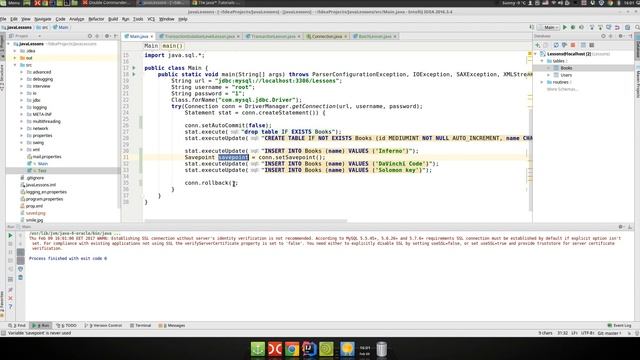
Task: Open Chrome from the bottom dock
Action: [292, 349]
